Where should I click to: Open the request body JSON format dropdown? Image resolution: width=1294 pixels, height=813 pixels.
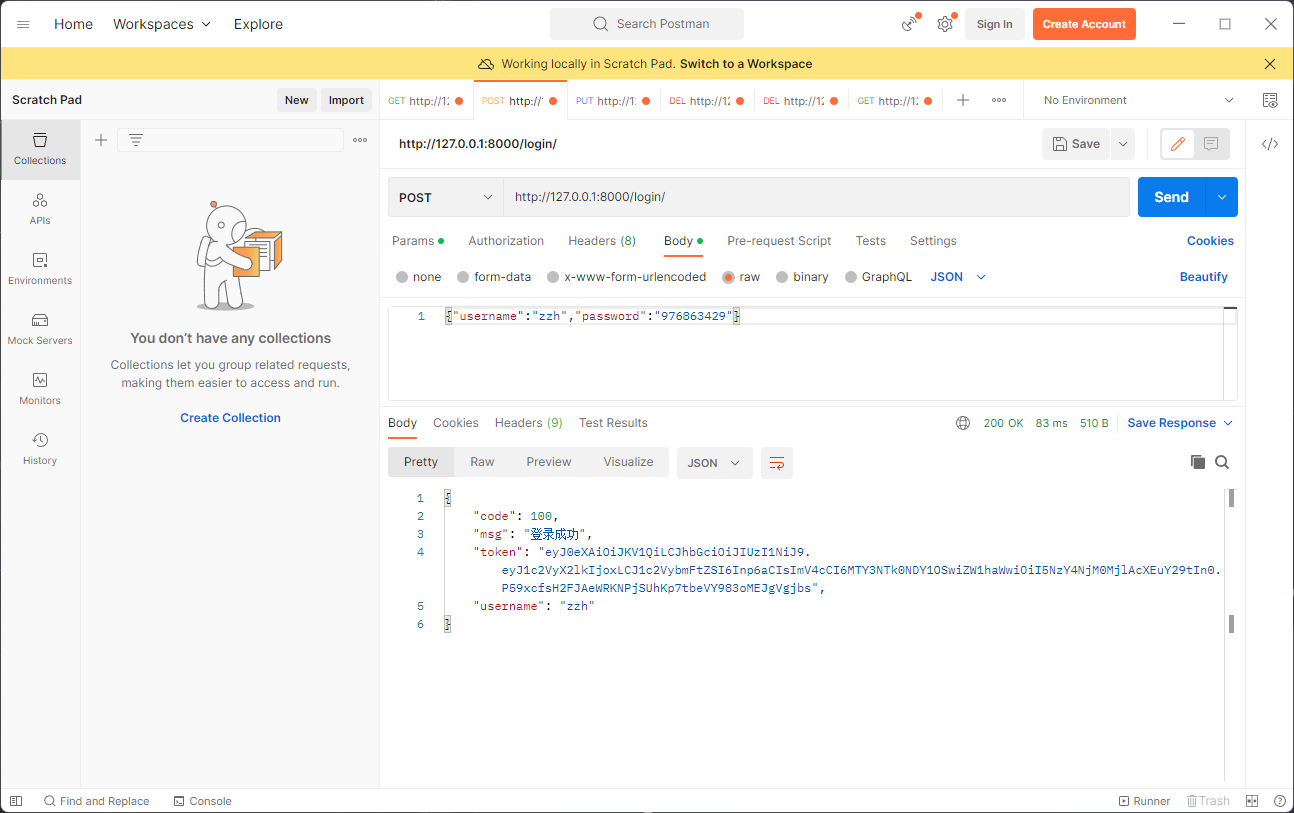pyautogui.click(x=958, y=277)
